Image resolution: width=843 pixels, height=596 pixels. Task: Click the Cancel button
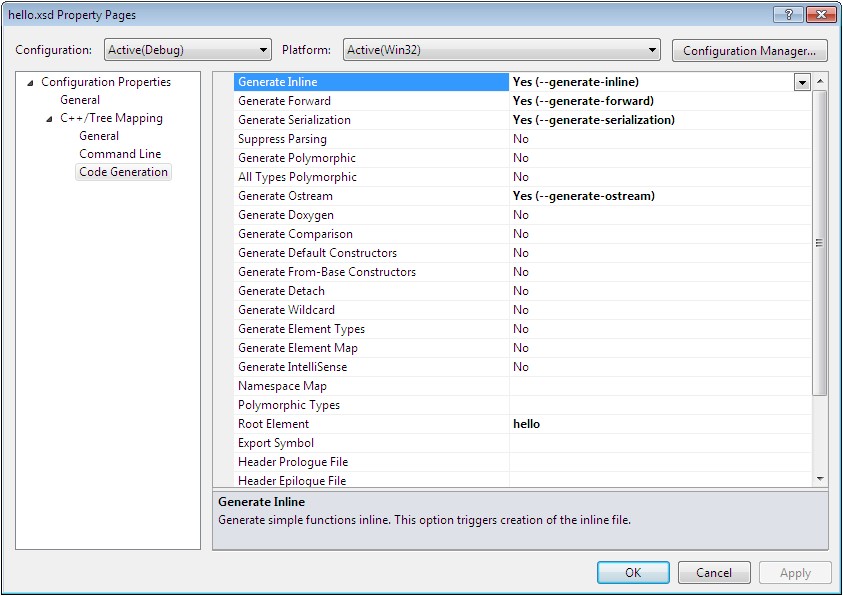714,572
